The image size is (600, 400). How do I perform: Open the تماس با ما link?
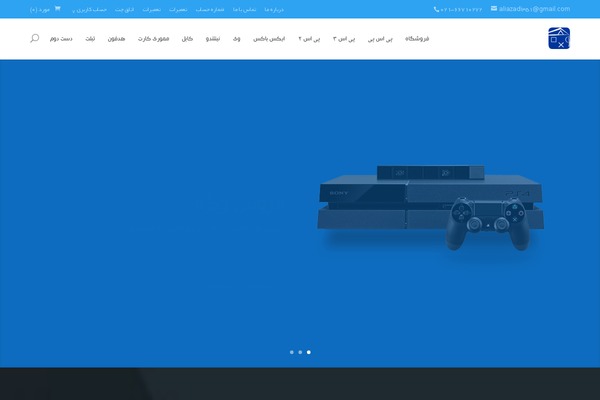tap(244, 10)
